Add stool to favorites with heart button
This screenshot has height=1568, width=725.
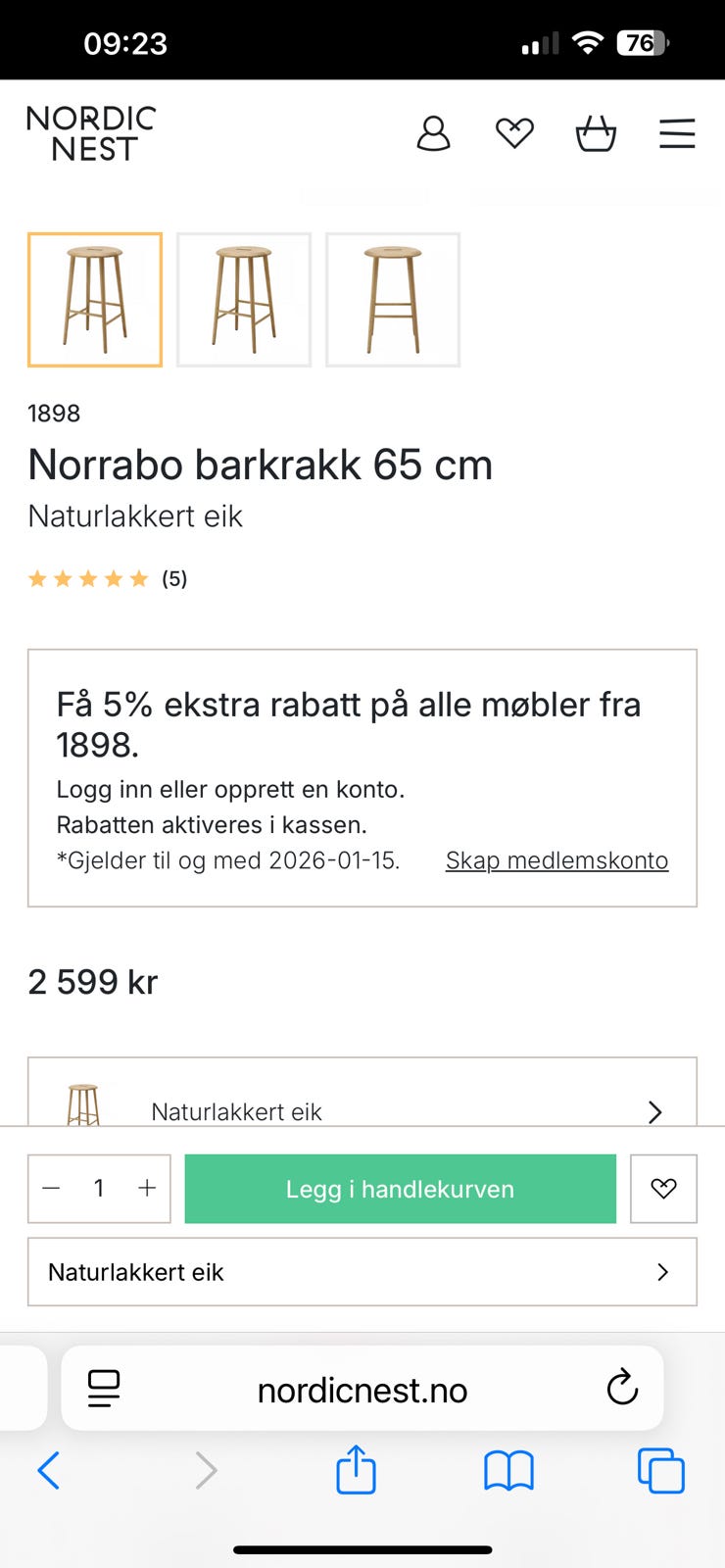[663, 1189]
